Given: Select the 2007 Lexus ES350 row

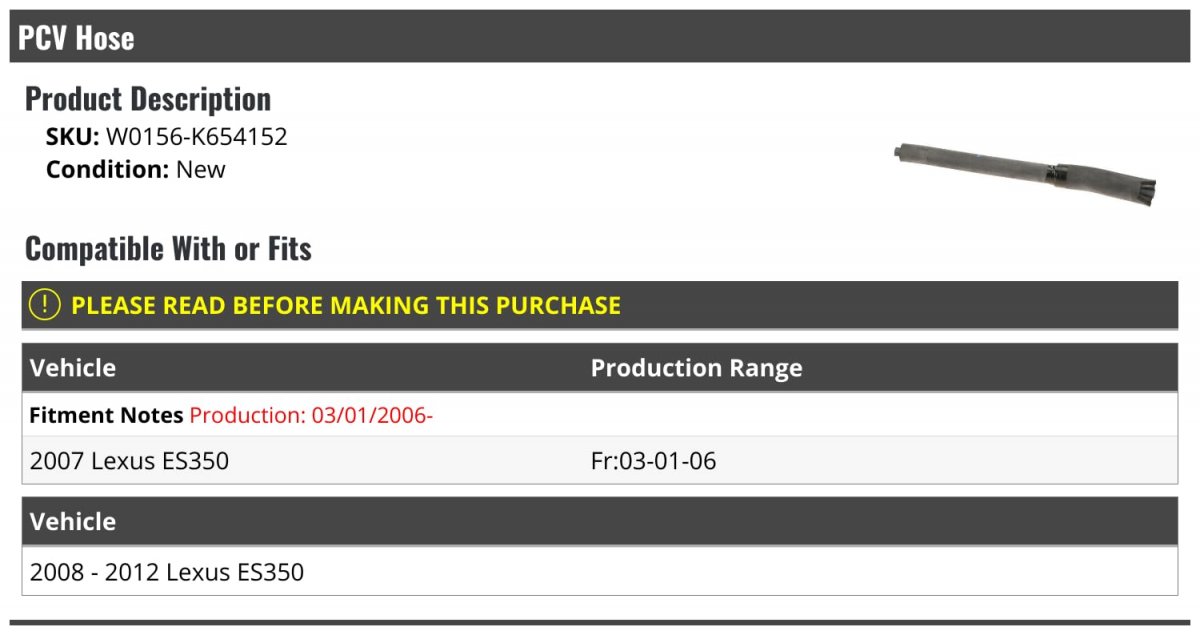Looking at the screenshot, I should coord(600,461).
